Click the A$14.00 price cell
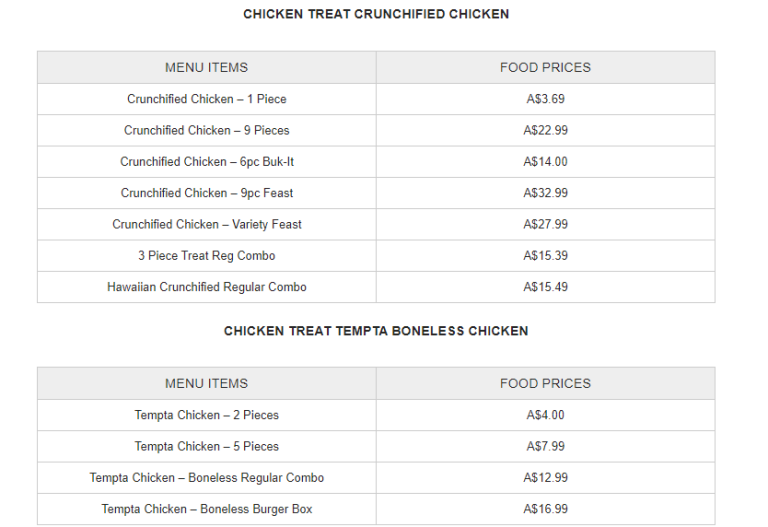Image resolution: width=768 pixels, height=527 pixels. pos(545,162)
